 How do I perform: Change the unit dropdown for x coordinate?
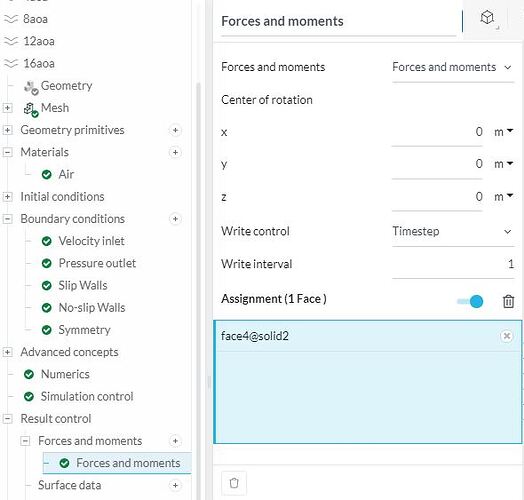[x=504, y=132]
